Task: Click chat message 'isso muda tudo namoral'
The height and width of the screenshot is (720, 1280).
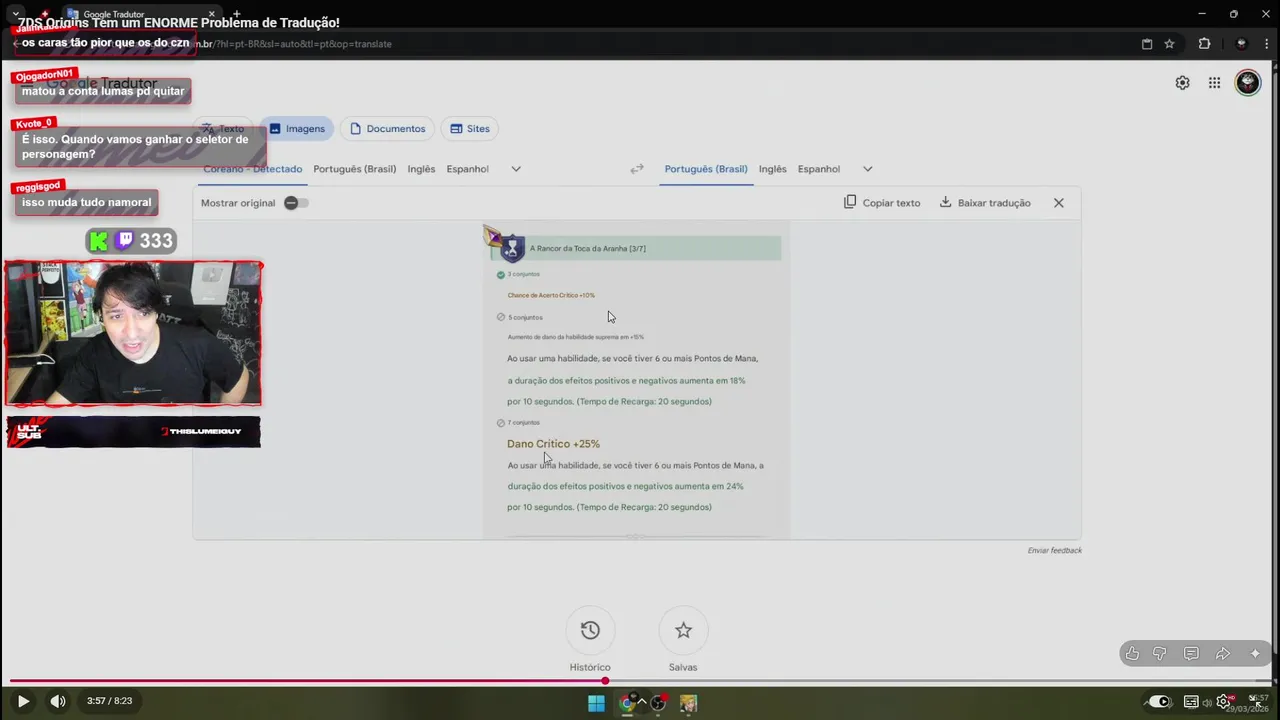Action: [86, 202]
